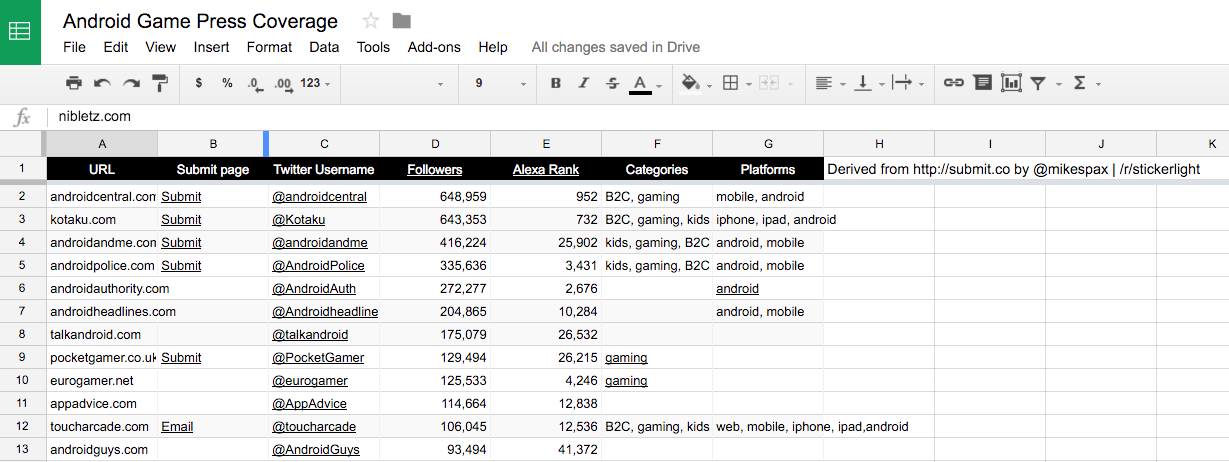Format selection as currency

(199, 83)
